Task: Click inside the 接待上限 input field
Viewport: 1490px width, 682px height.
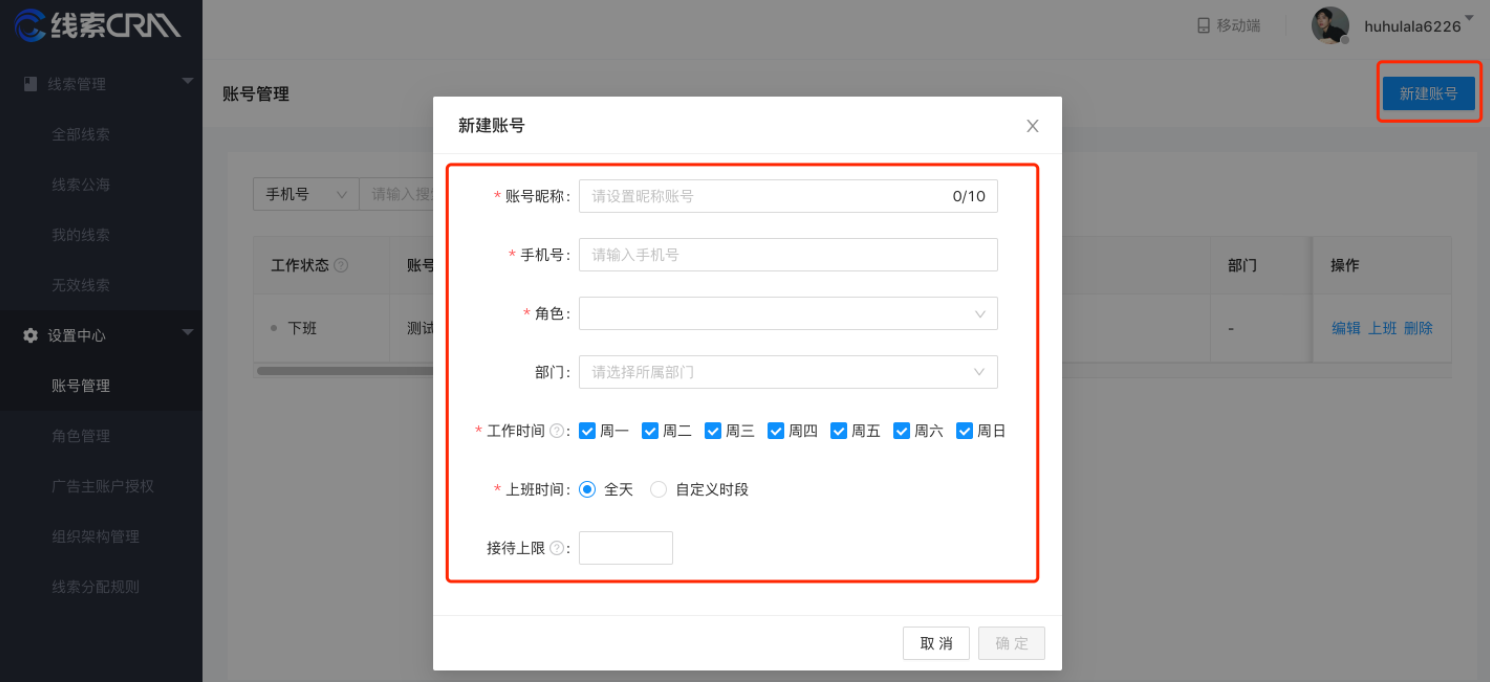Action: (x=625, y=547)
